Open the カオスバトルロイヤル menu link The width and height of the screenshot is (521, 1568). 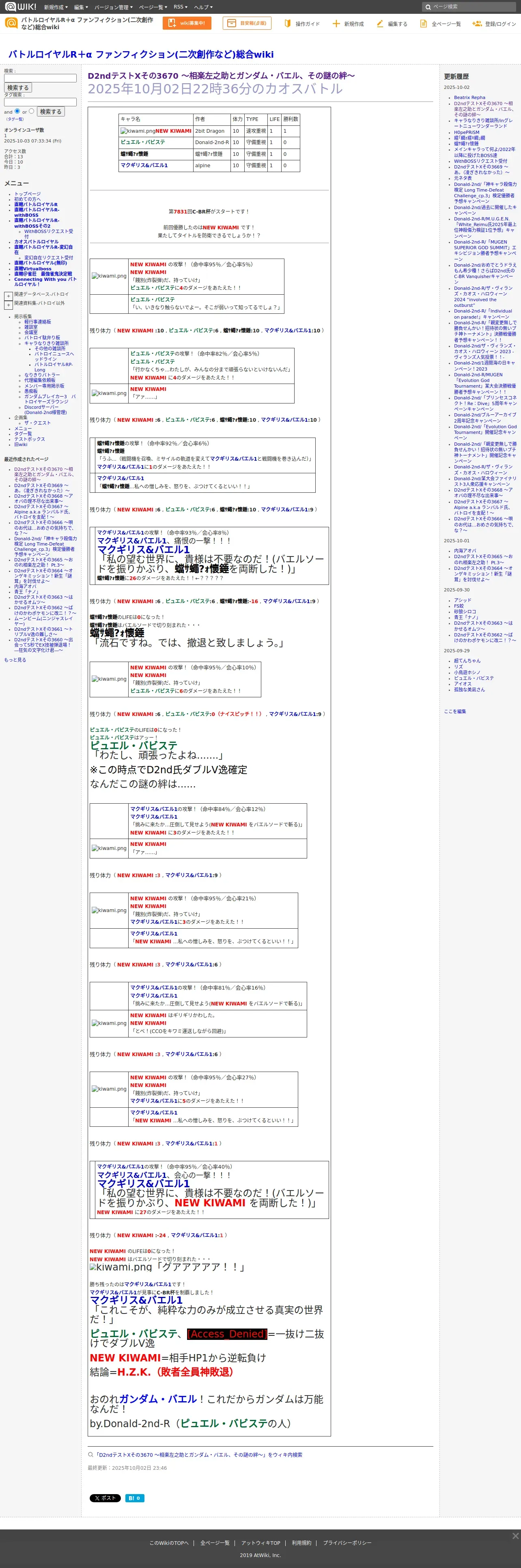coord(37,242)
